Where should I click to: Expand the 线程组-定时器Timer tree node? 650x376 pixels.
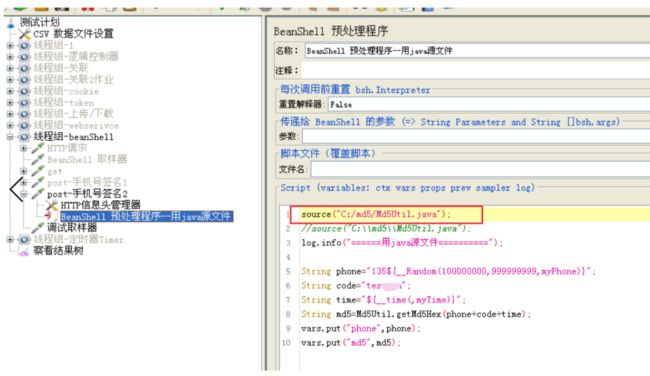point(10,240)
